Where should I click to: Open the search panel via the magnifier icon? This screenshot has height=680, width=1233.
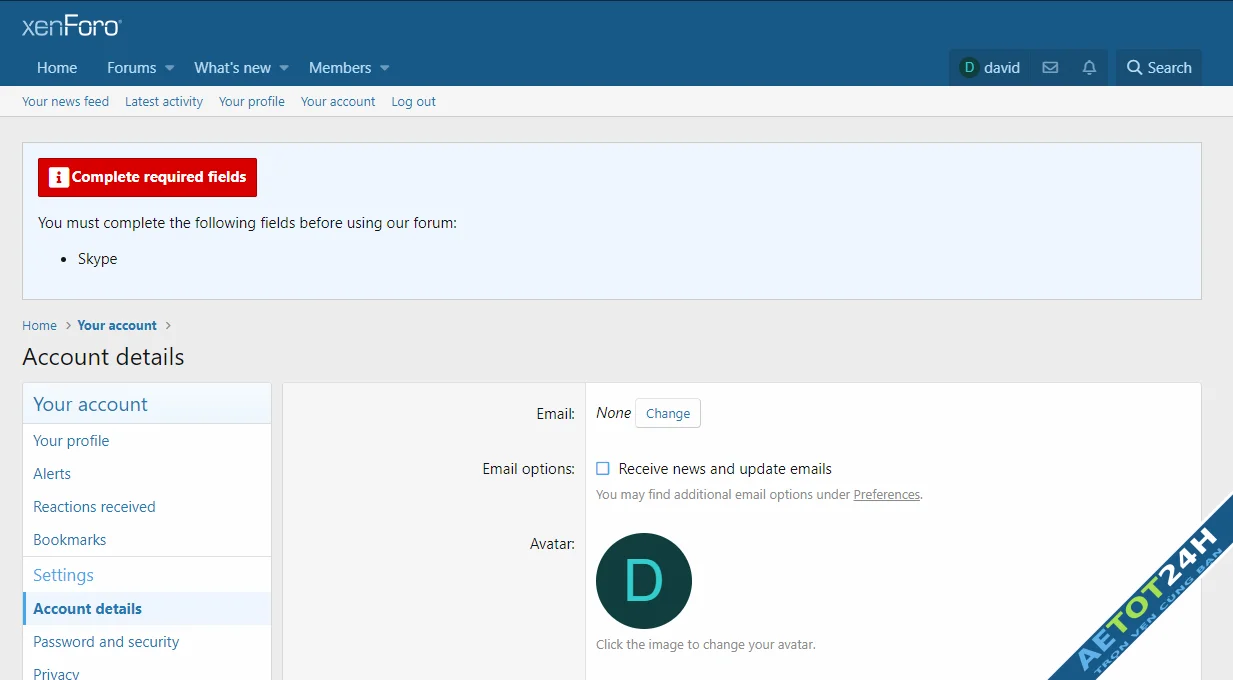1158,67
